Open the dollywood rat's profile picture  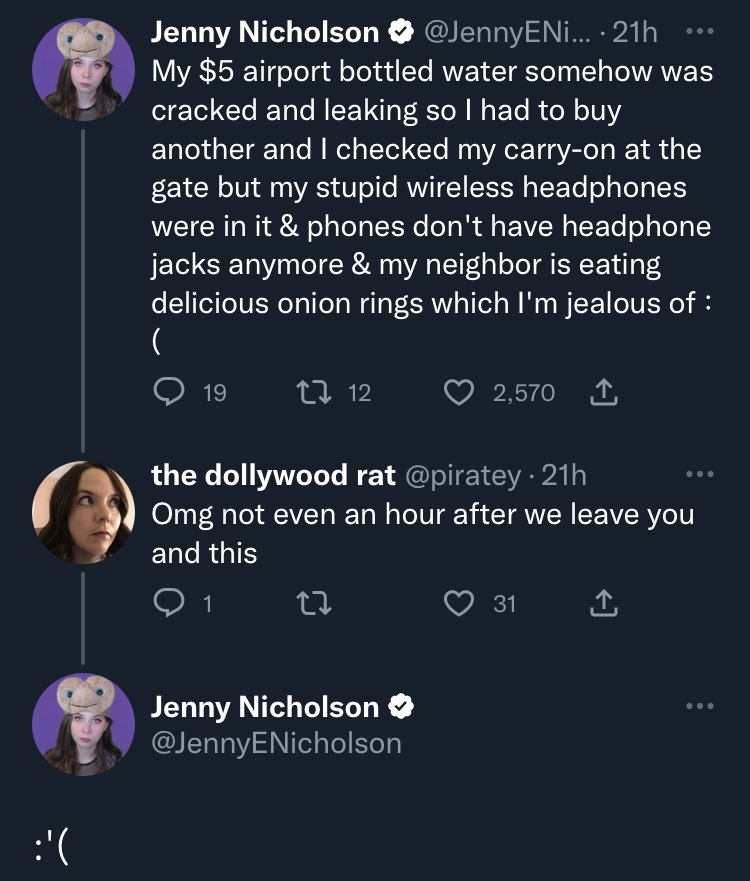(x=83, y=511)
